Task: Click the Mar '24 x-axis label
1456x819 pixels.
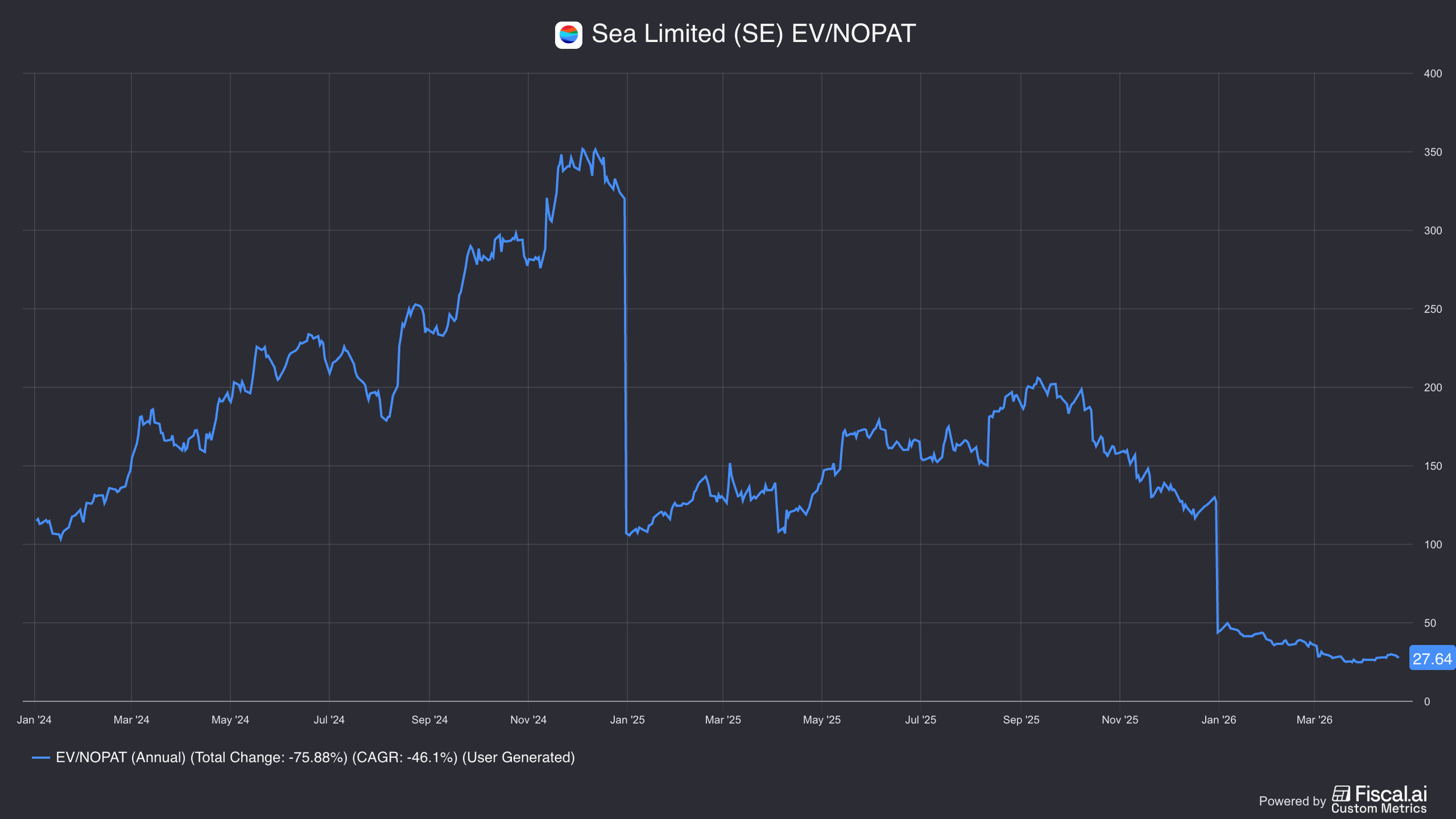Action: (x=131, y=720)
